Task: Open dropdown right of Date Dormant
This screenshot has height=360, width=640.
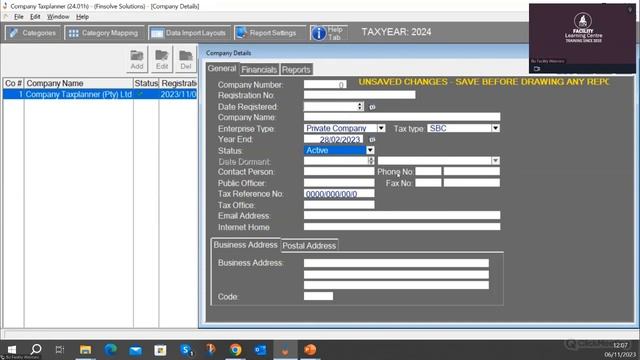Action: click(x=496, y=161)
